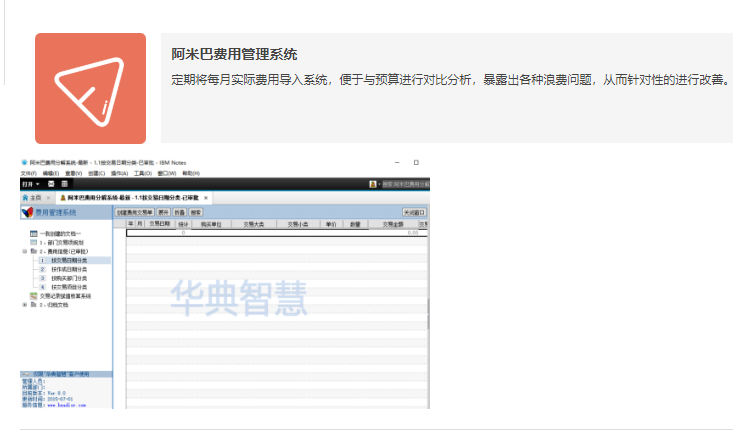Click the search-scope icon dropdown beside search box

[x=374, y=184]
